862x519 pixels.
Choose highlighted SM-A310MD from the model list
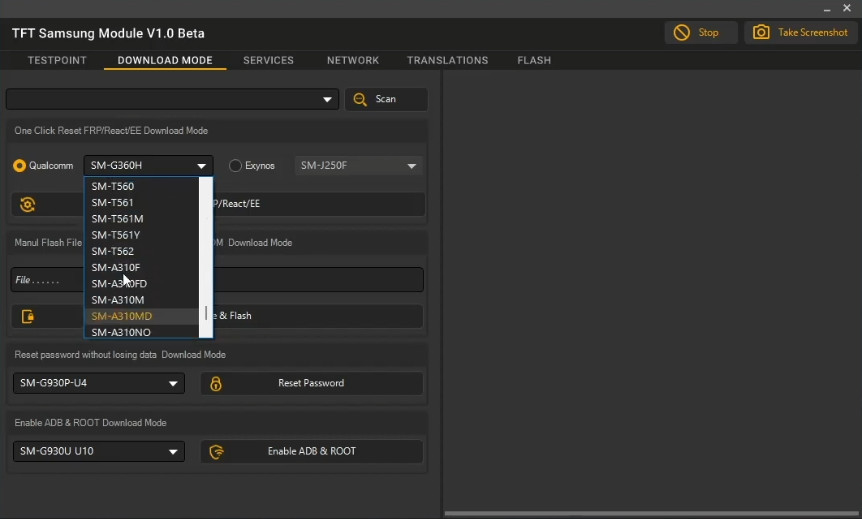(x=141, y=316)
